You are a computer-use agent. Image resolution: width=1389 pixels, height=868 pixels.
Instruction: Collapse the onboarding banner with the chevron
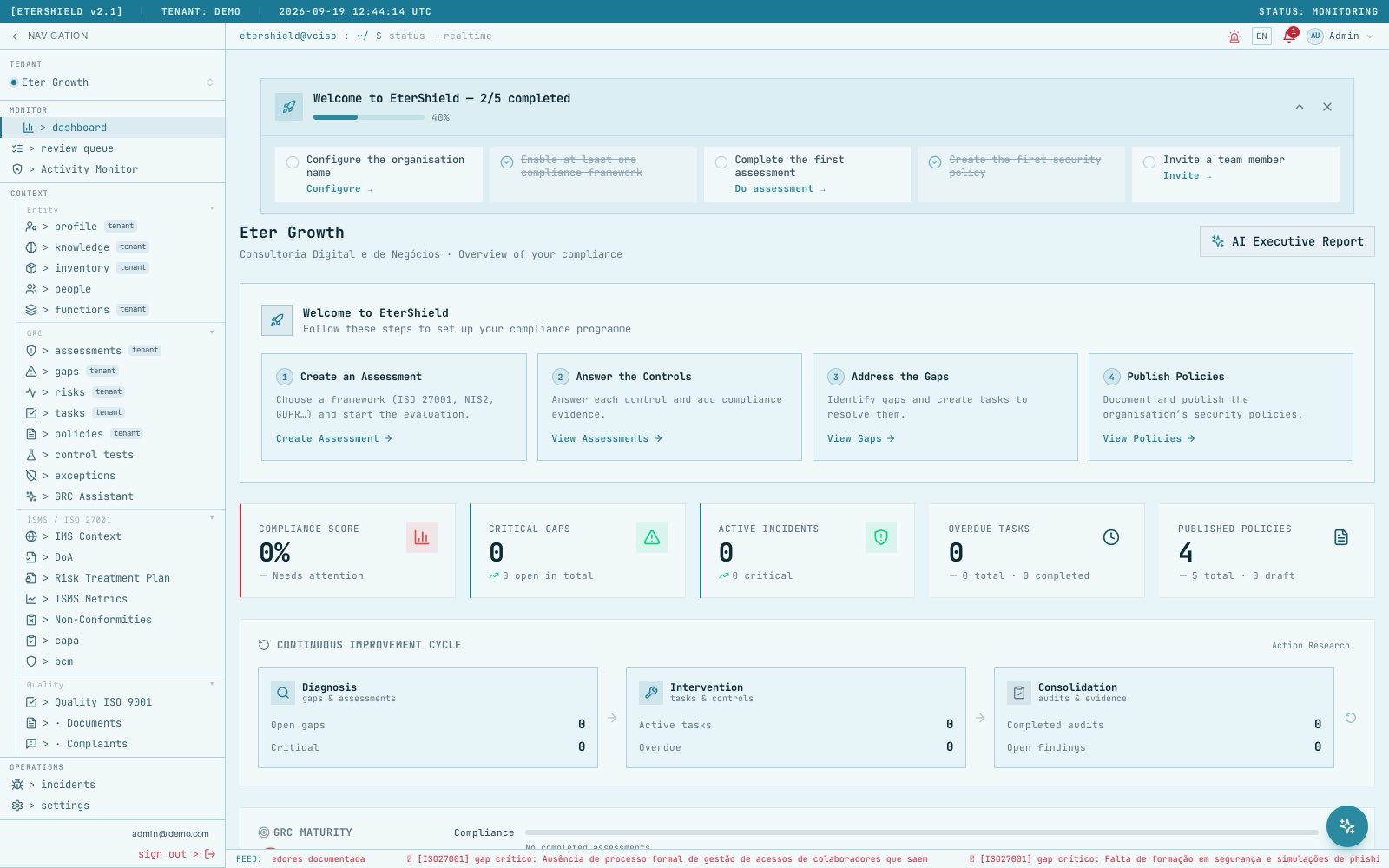pyautogui.click(x=1300, y=107)
